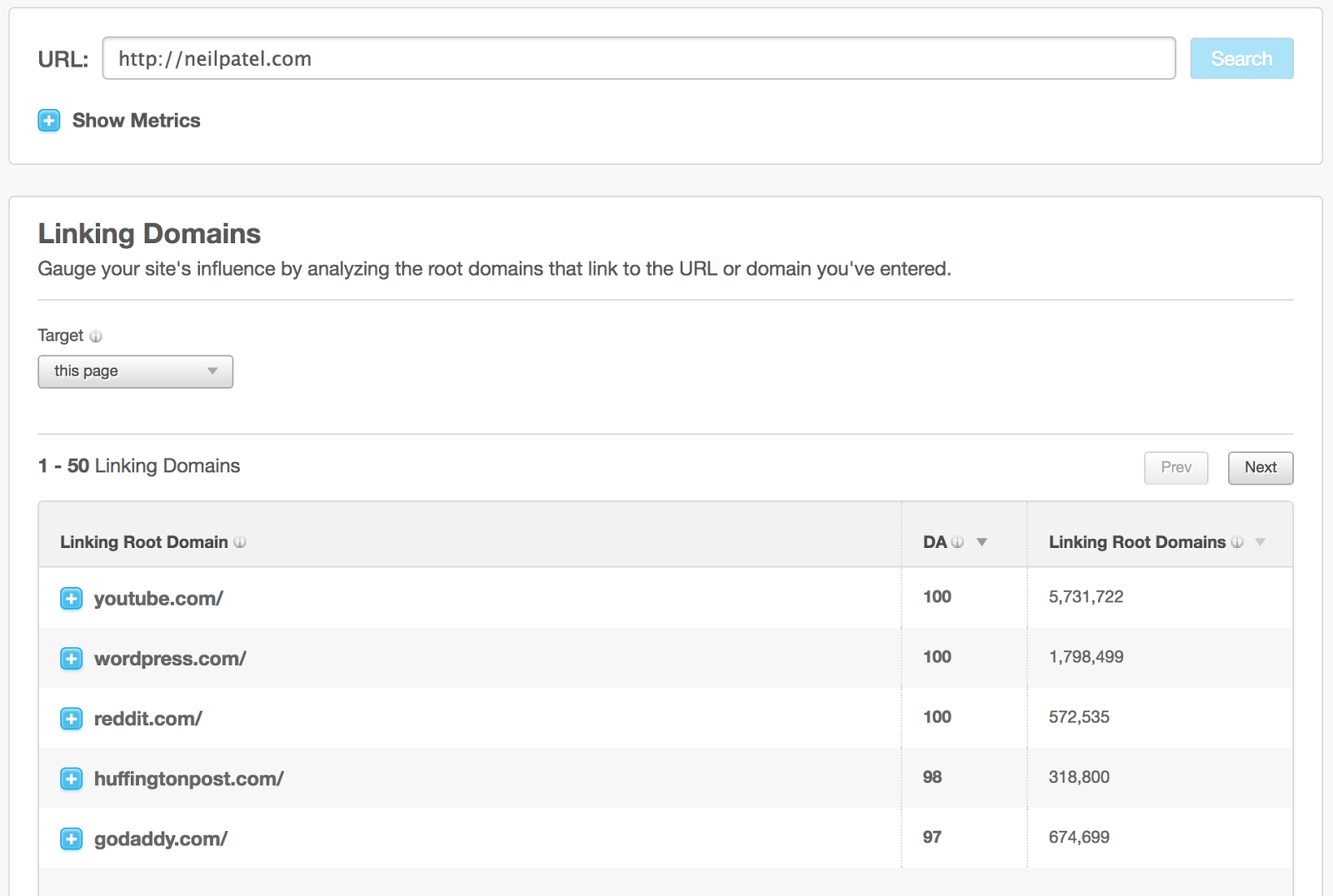Click the DA value 100 for wordpress.com
1333x896 pixels.
click(937, 657)
